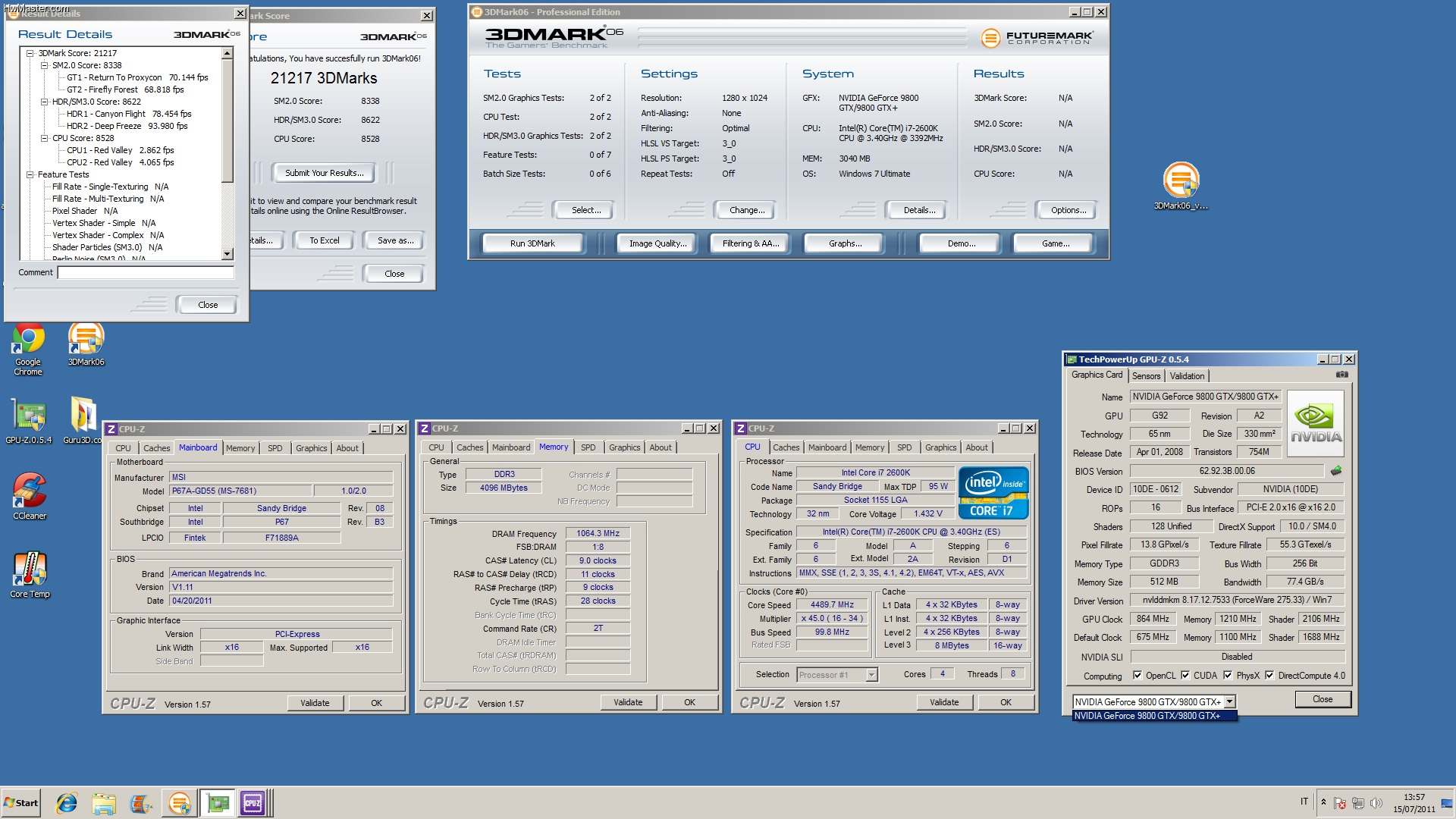Open the 3DMark06 desktop shortcut
1456x819 pixels.
pyautogui.click(x=86, y=345)
